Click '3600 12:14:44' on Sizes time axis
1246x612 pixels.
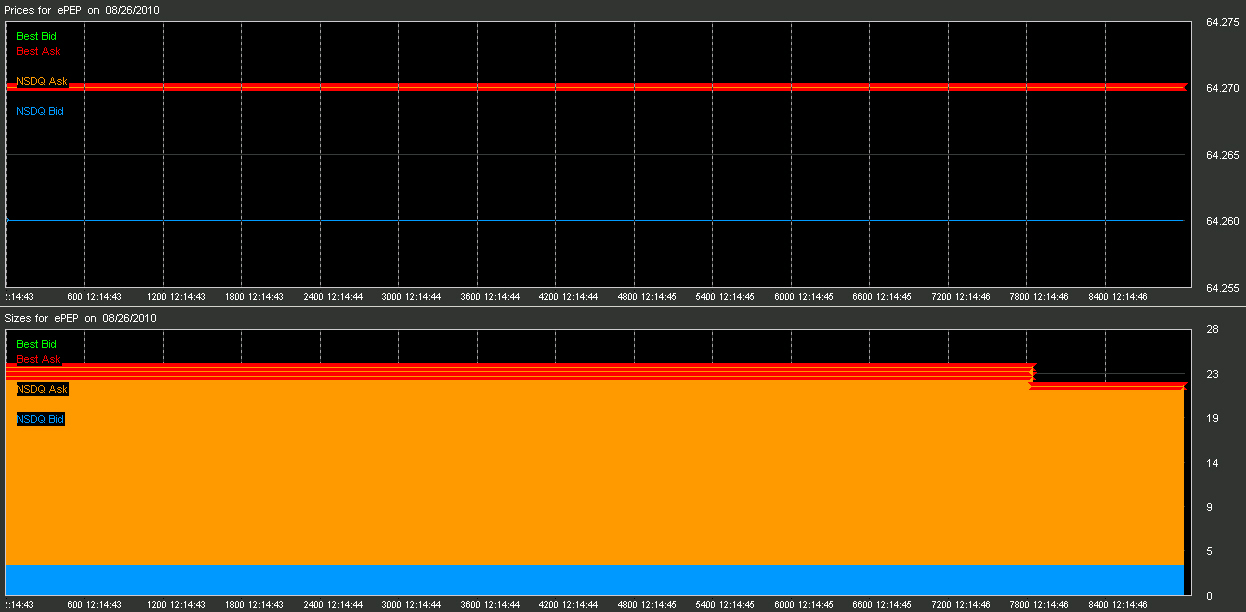[x=490, y=605]
